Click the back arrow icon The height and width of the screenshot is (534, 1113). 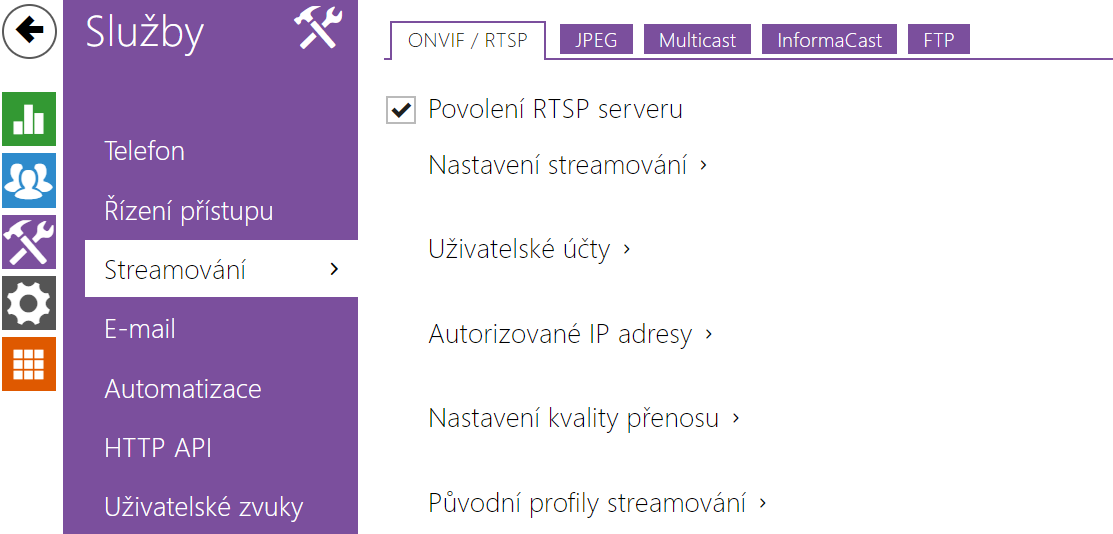30,31
